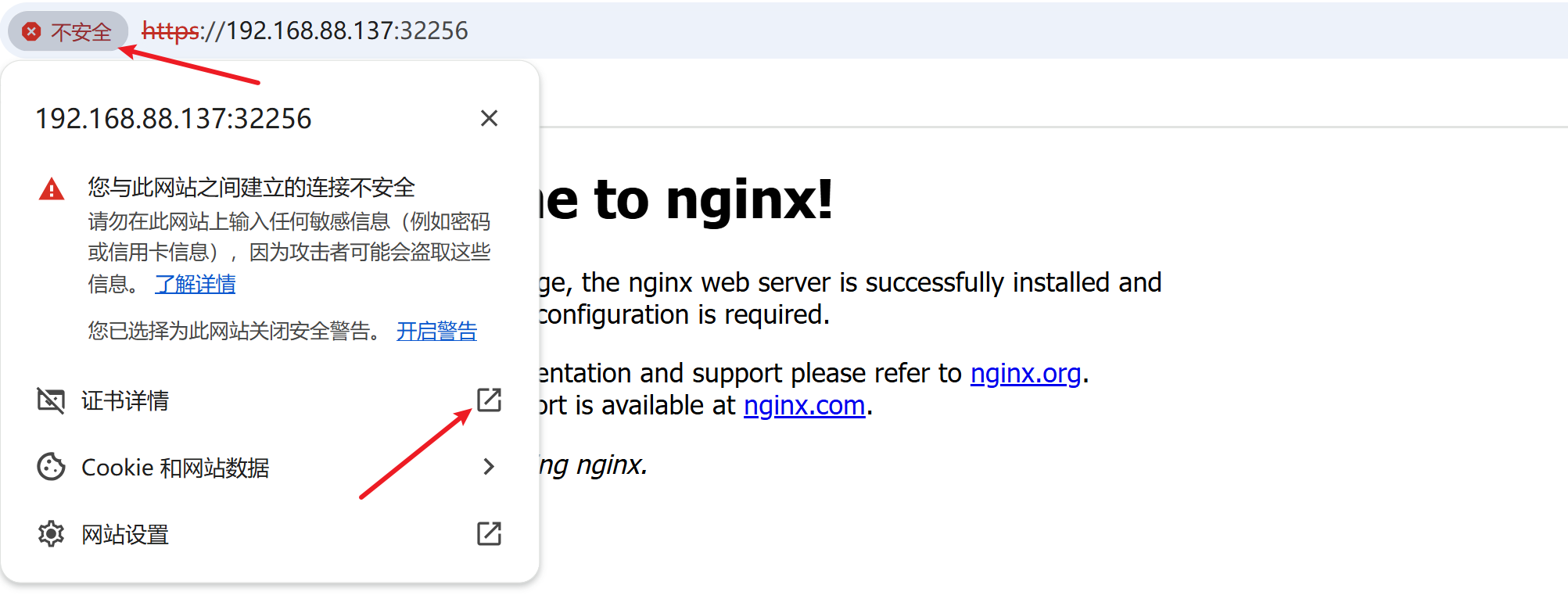Viewport: 1568px width, 599px height.
Task: Click the 您与此网站之间建立的连接不安全 heading
Action: 251,188
